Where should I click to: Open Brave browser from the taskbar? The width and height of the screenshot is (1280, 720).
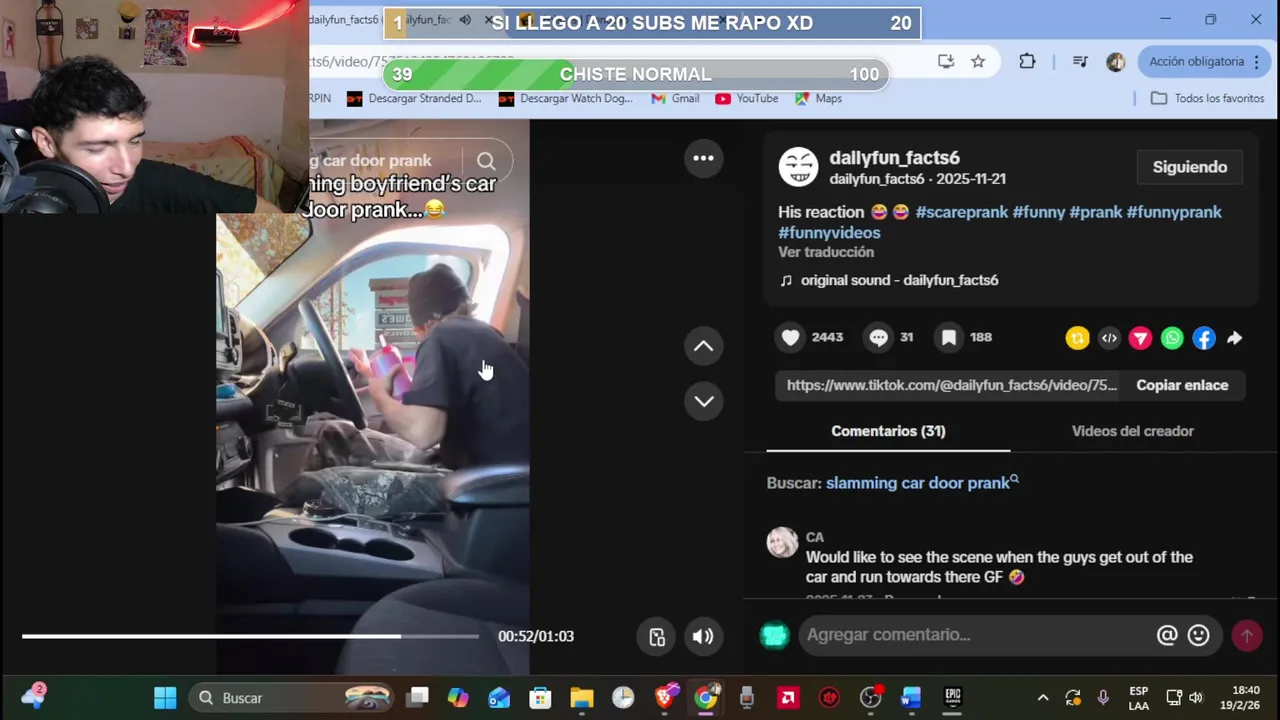pos(665,698)
